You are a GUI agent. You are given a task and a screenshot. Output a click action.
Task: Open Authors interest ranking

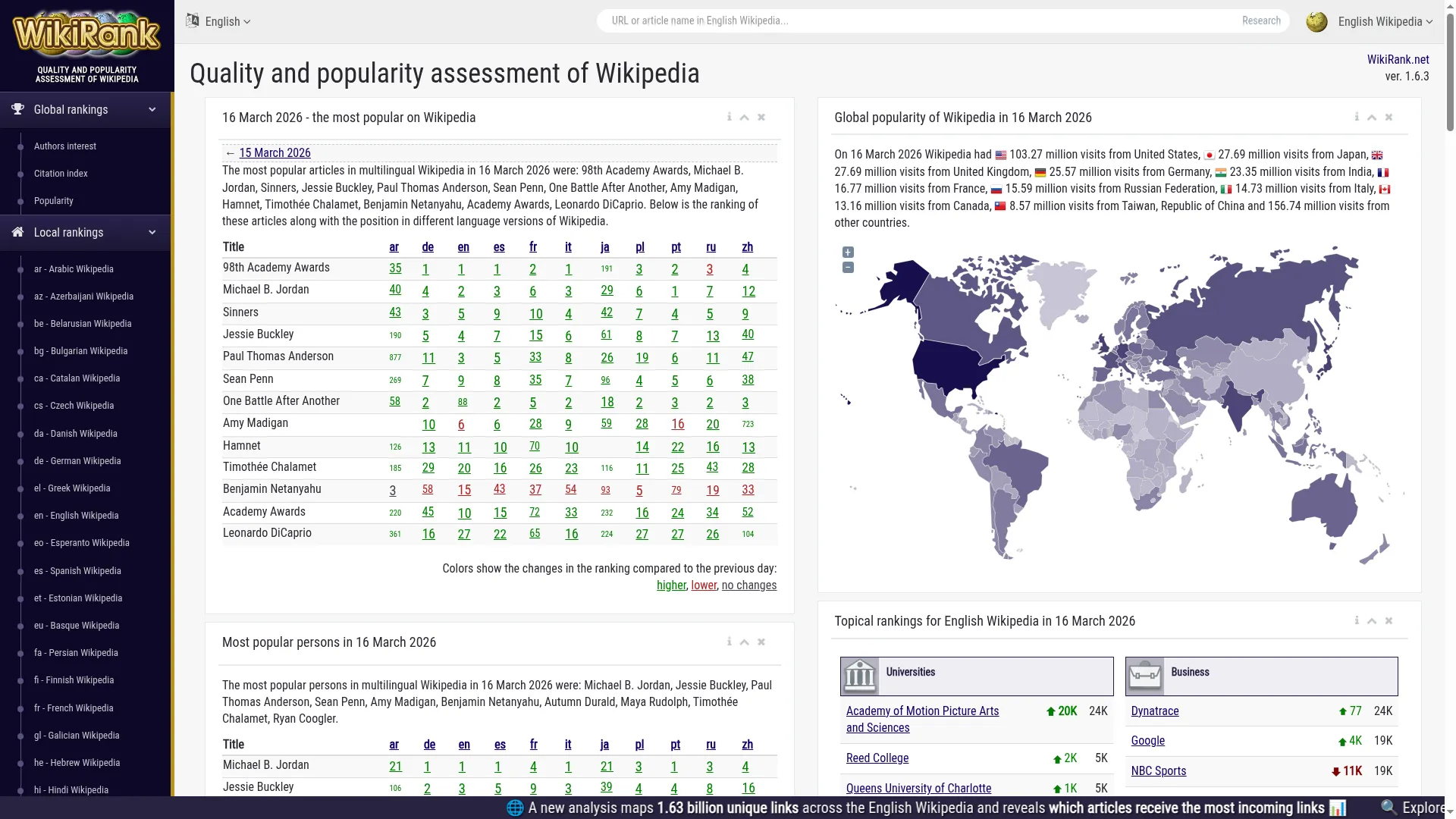65,146
